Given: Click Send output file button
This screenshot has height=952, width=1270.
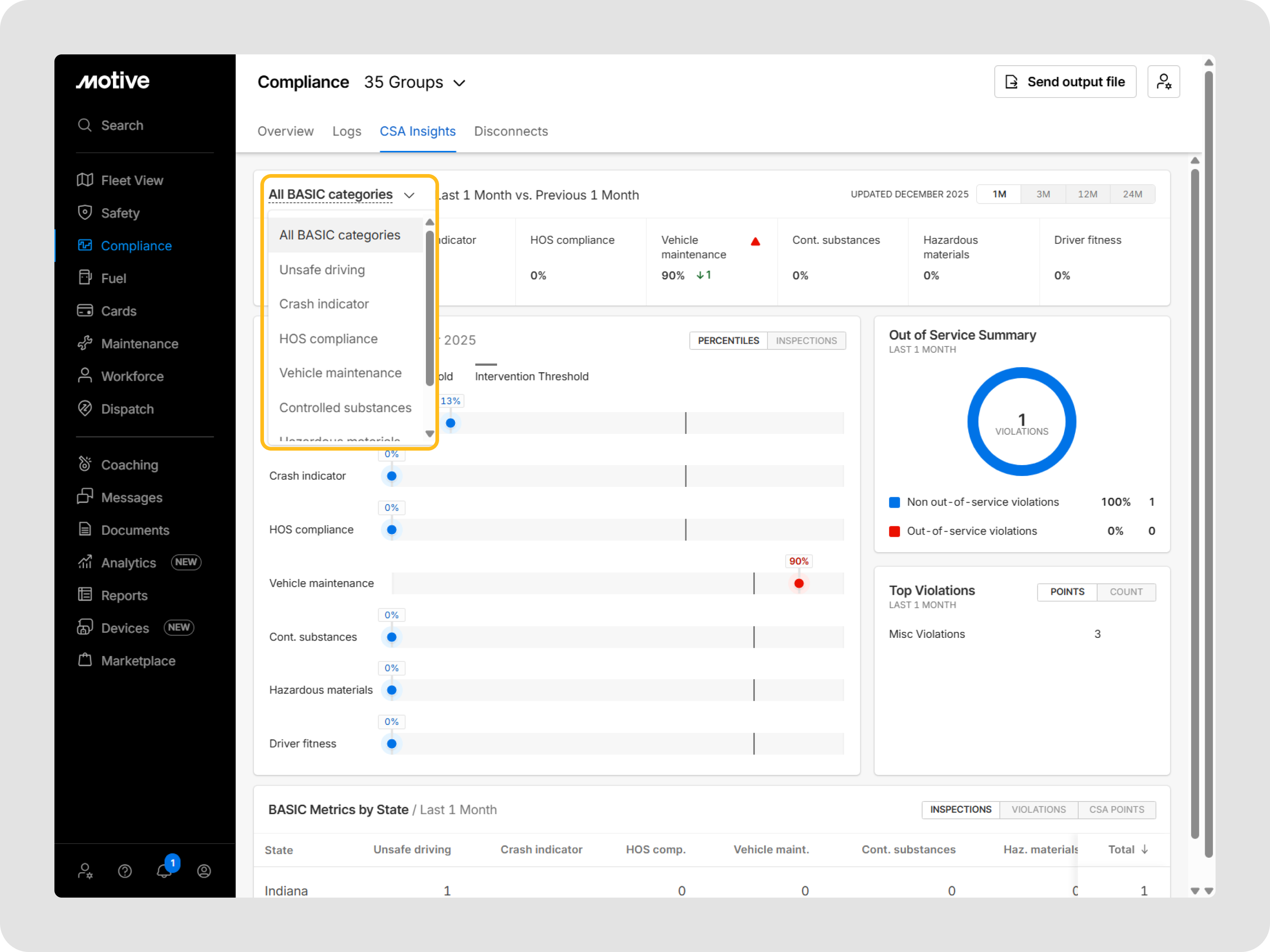Looking at the screenshot, I should click(x=1065, y=82).
